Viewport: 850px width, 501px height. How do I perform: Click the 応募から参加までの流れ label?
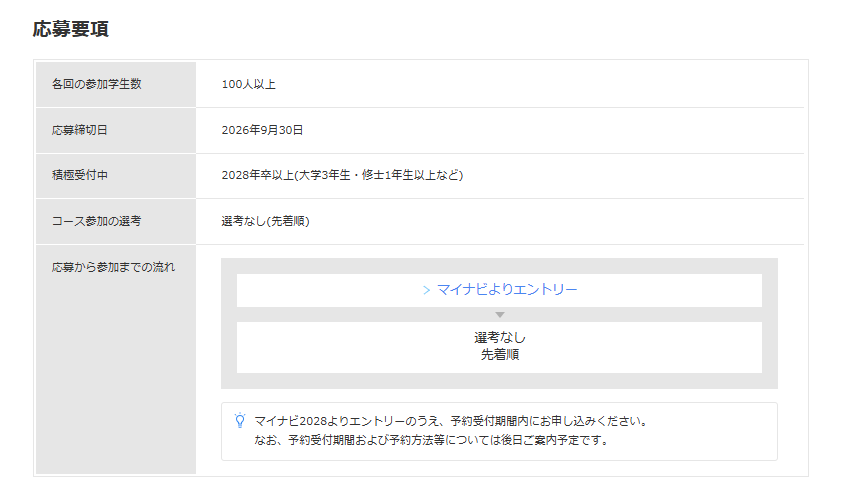pos(113,267)
